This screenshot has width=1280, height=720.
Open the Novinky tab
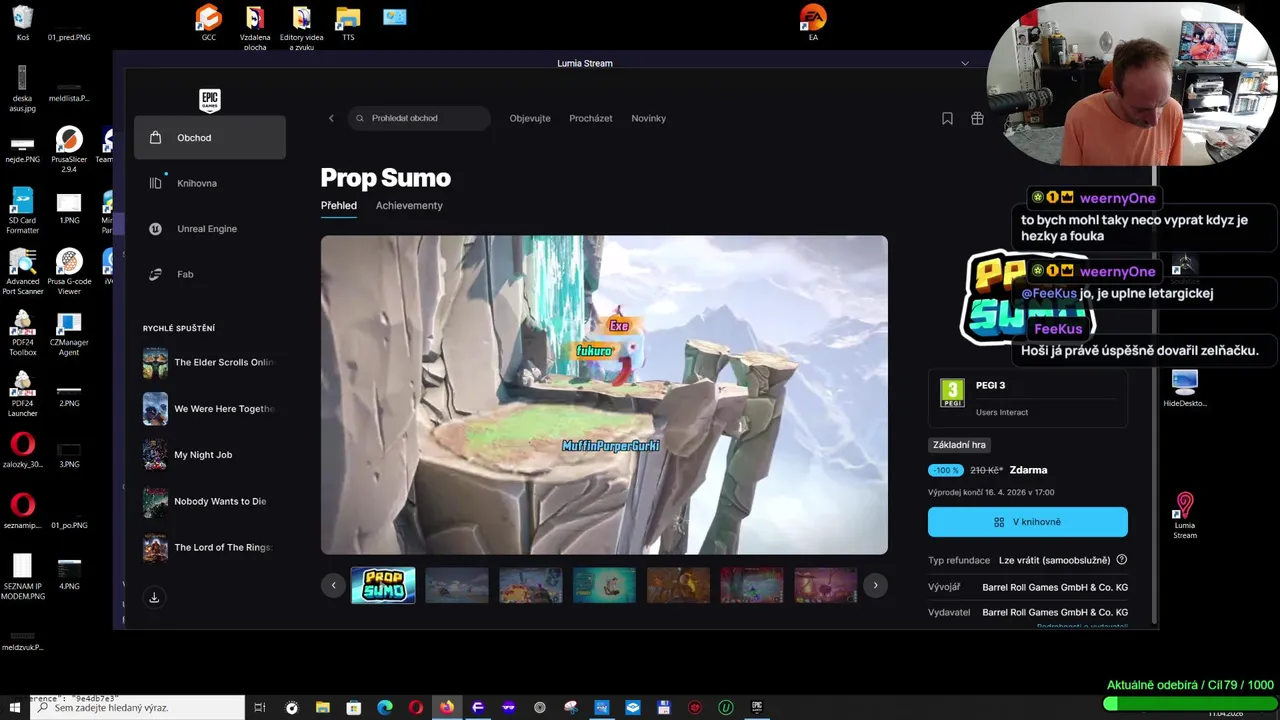click(648, 118)
